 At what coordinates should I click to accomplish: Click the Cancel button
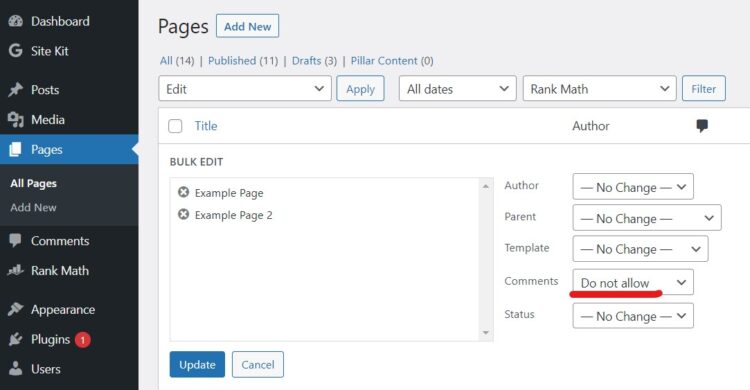point(258,364)
